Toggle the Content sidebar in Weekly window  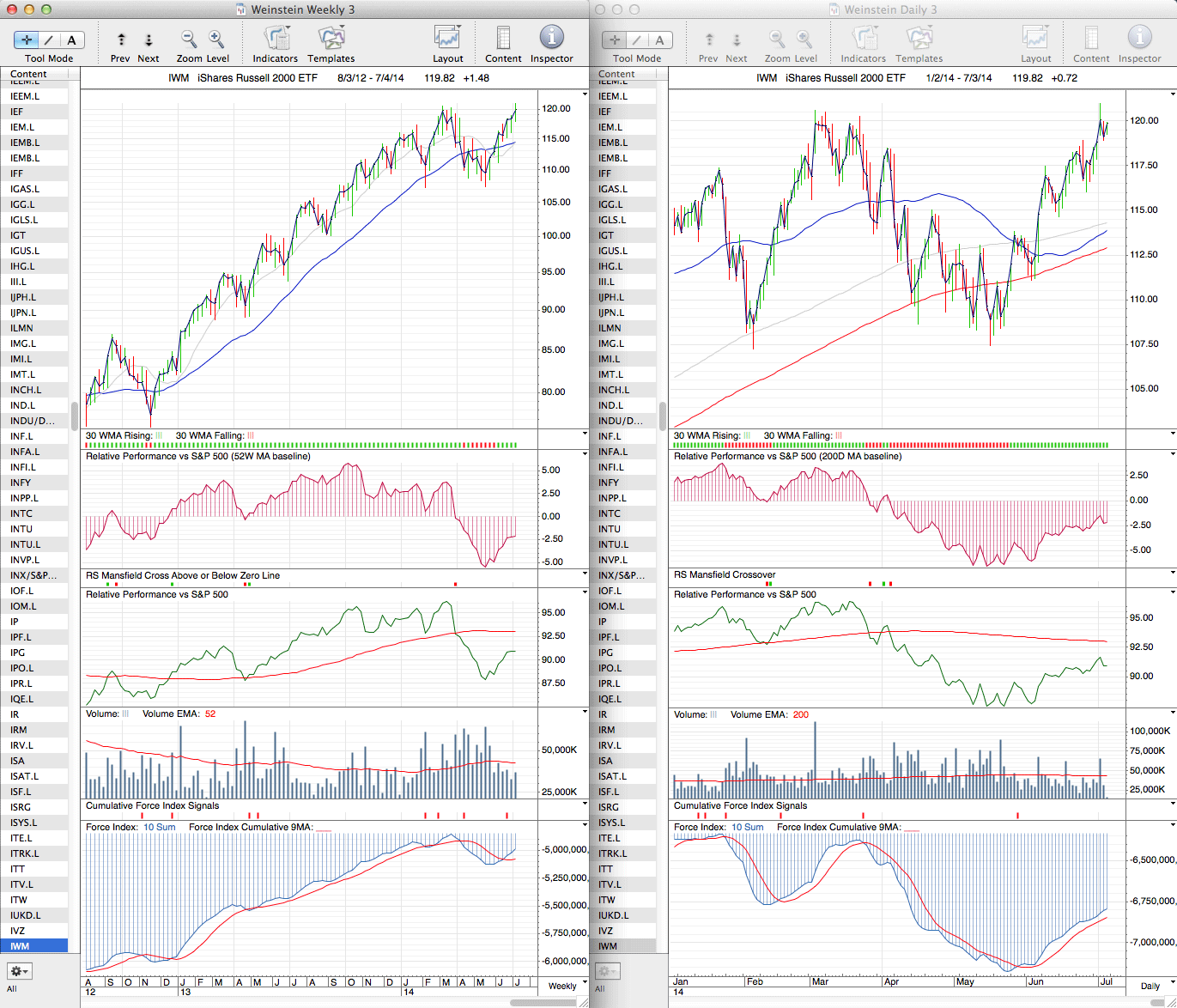point(503,39)
